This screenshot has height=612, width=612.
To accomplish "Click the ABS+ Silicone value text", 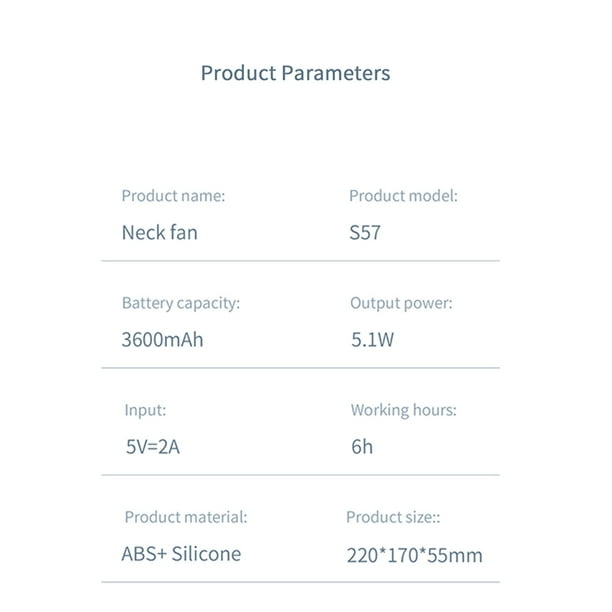I will coord(181,554).
